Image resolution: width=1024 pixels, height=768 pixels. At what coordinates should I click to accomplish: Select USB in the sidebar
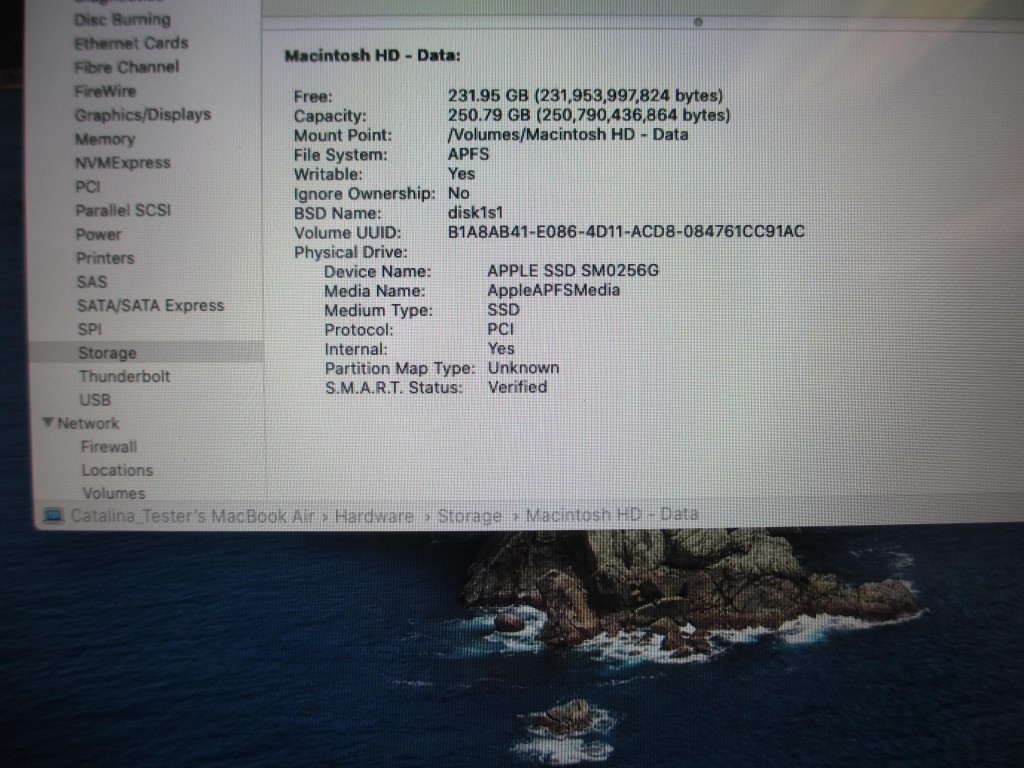(95, 400)
